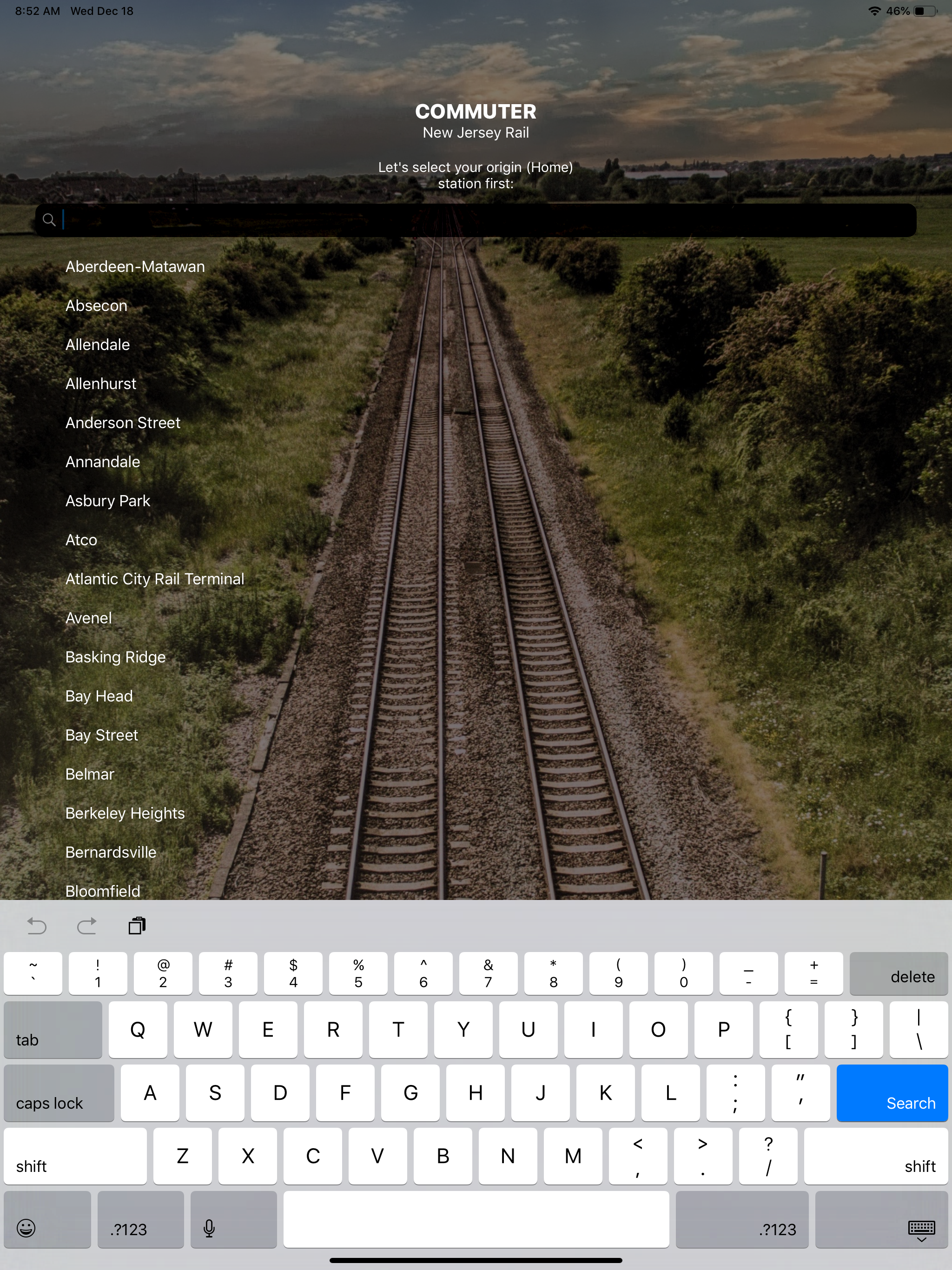Switch to numbers with left .?123 key
This screenshot has width=952, height=1270.
tap(141, 1219)
